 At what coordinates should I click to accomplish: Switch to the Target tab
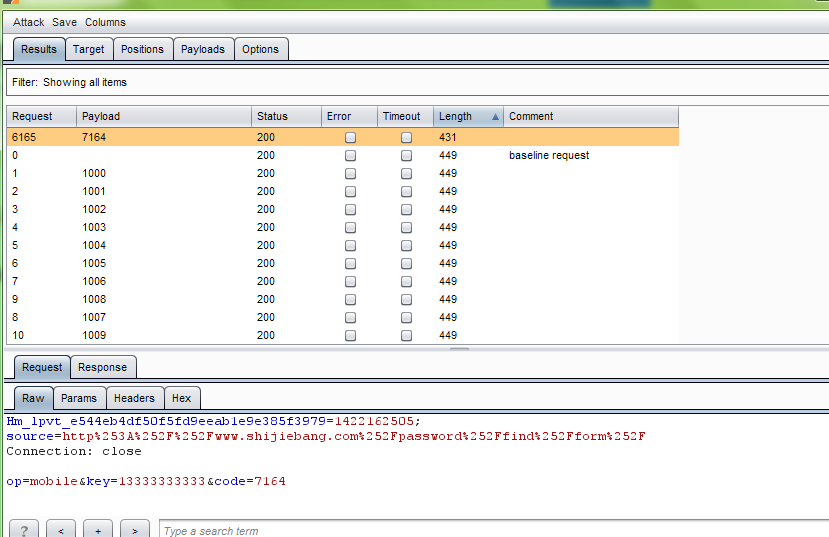[x=89, y=49]
